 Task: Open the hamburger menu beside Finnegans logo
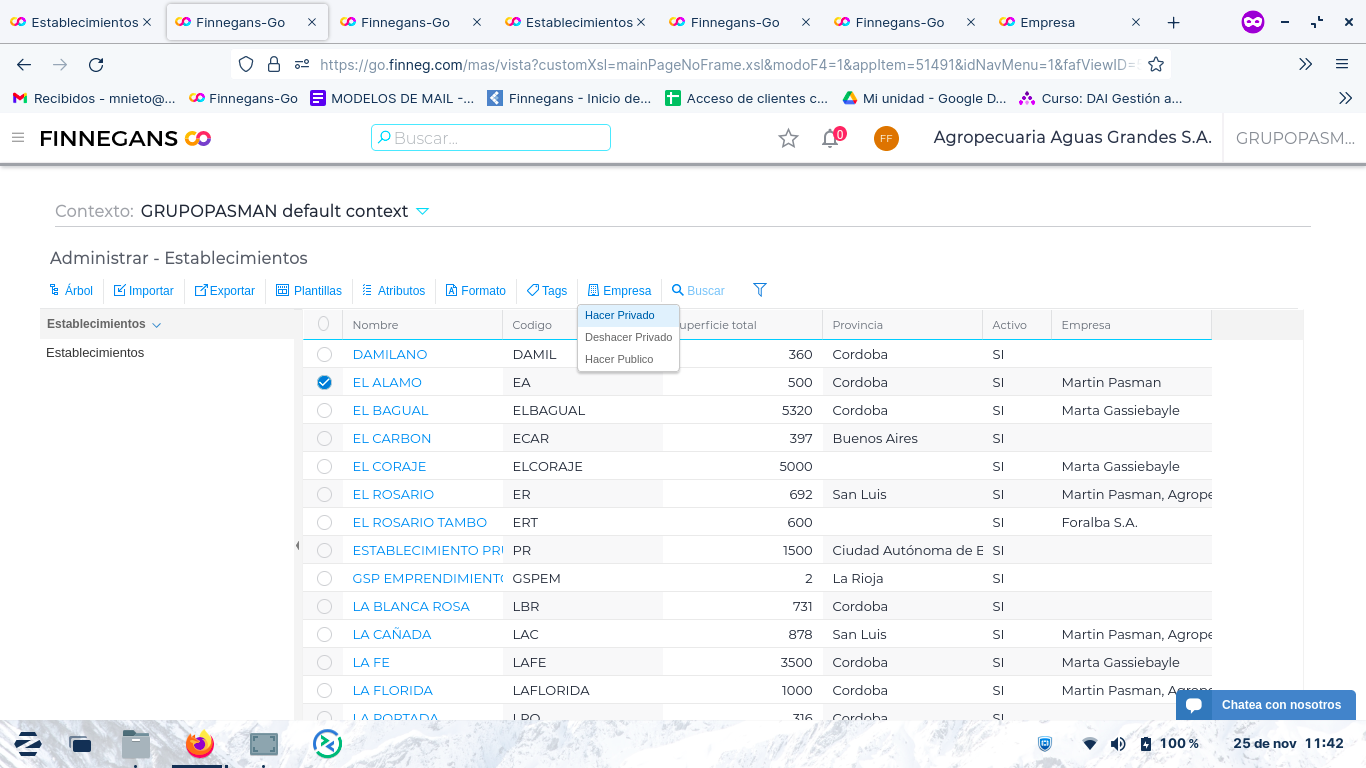pos(18,138)
